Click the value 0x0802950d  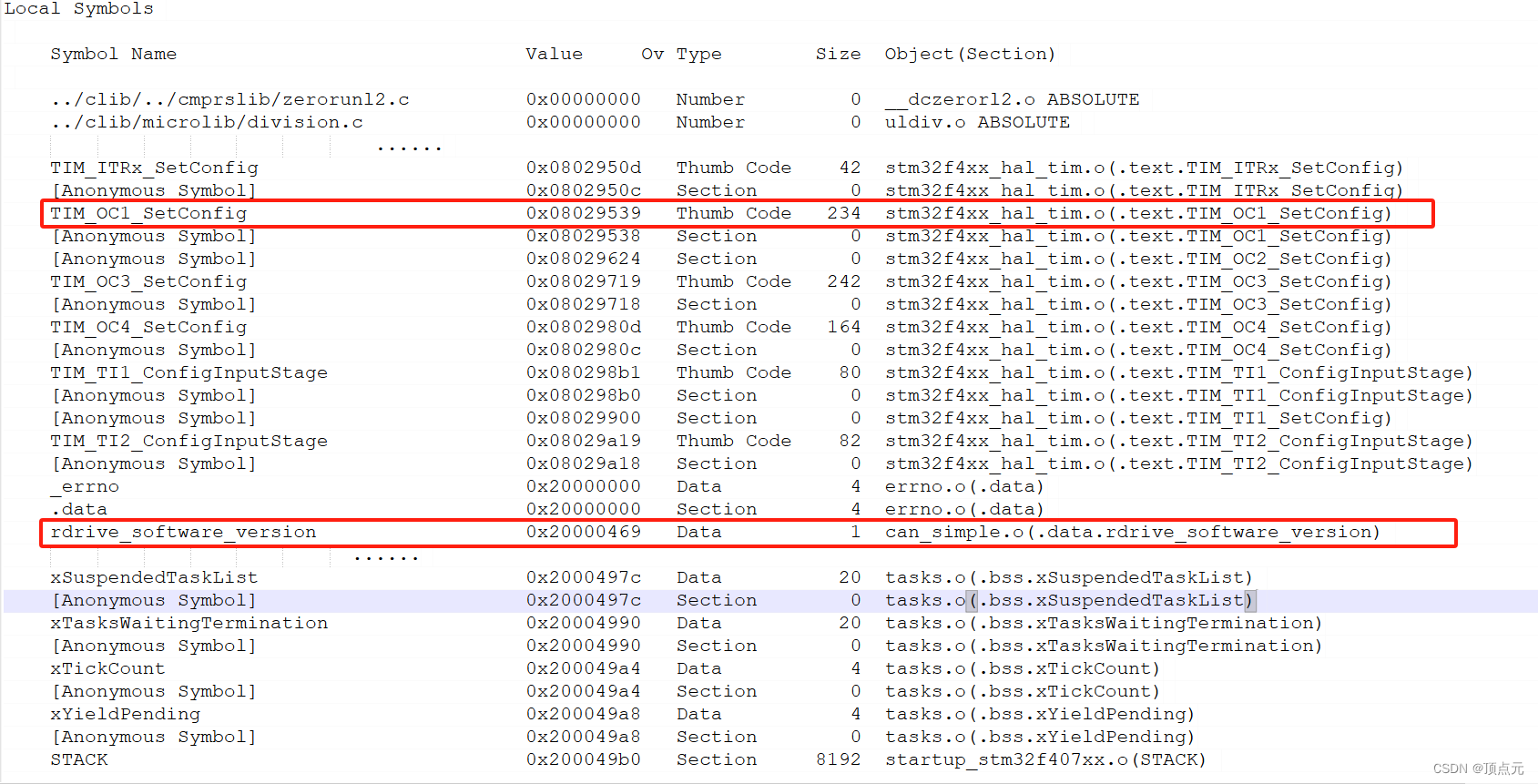click(584, 168)
